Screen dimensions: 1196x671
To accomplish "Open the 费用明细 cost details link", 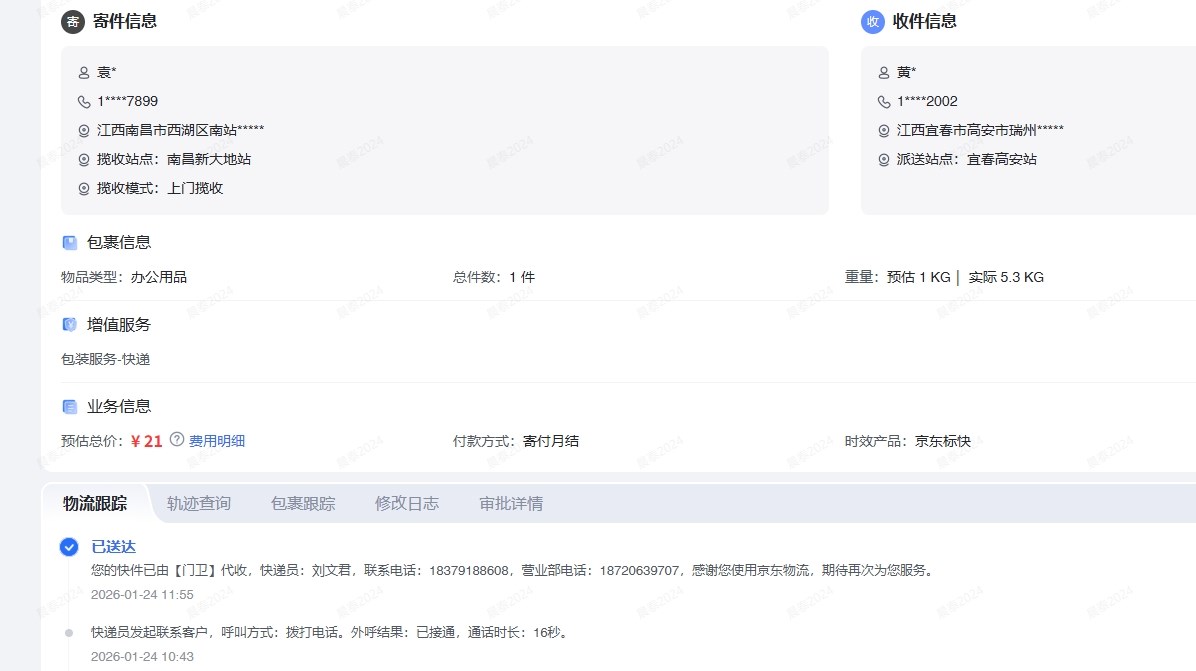I will 217,441.
